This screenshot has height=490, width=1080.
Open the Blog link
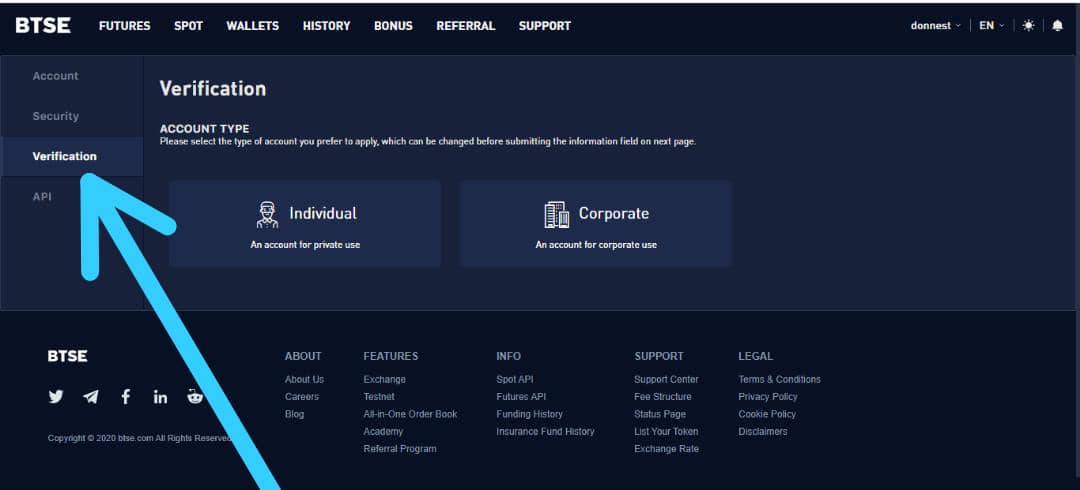point(294,414)
